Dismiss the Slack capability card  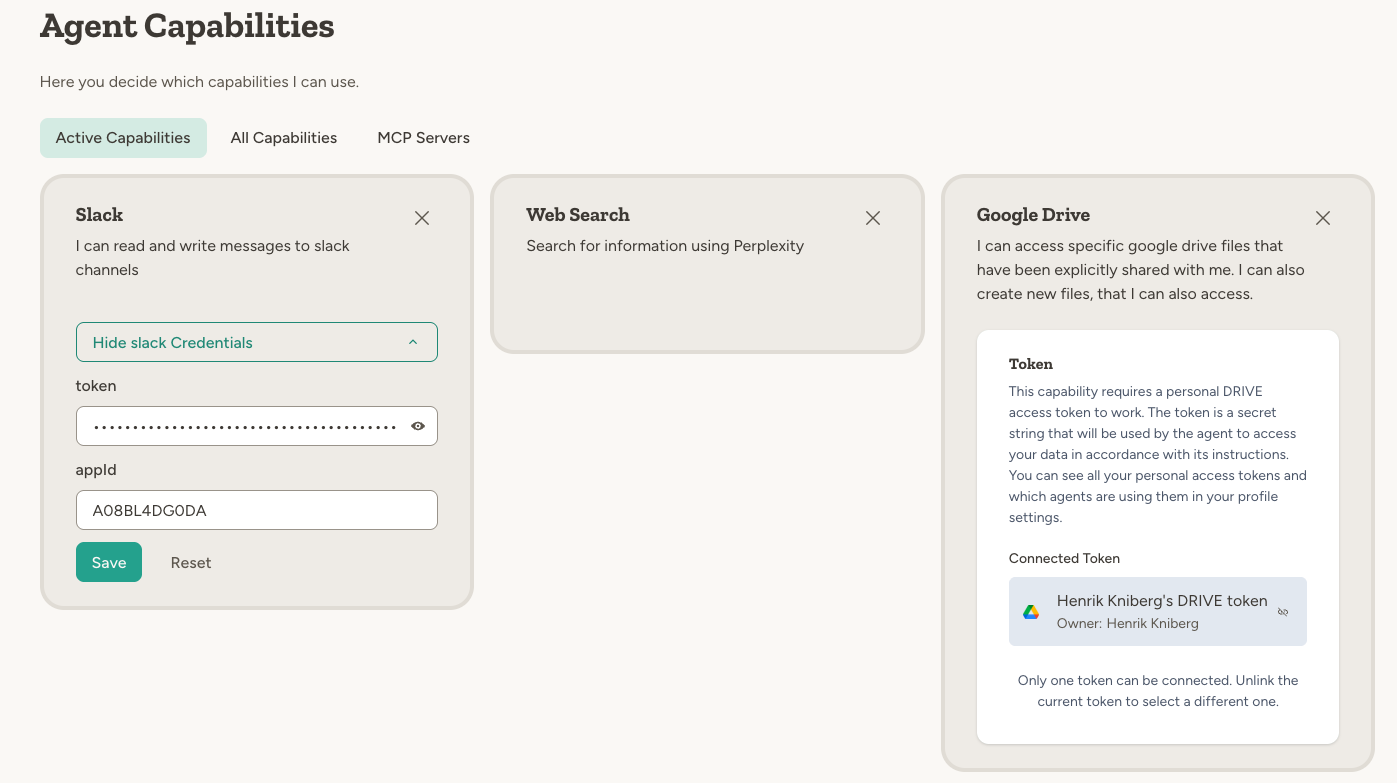[421, 217]
